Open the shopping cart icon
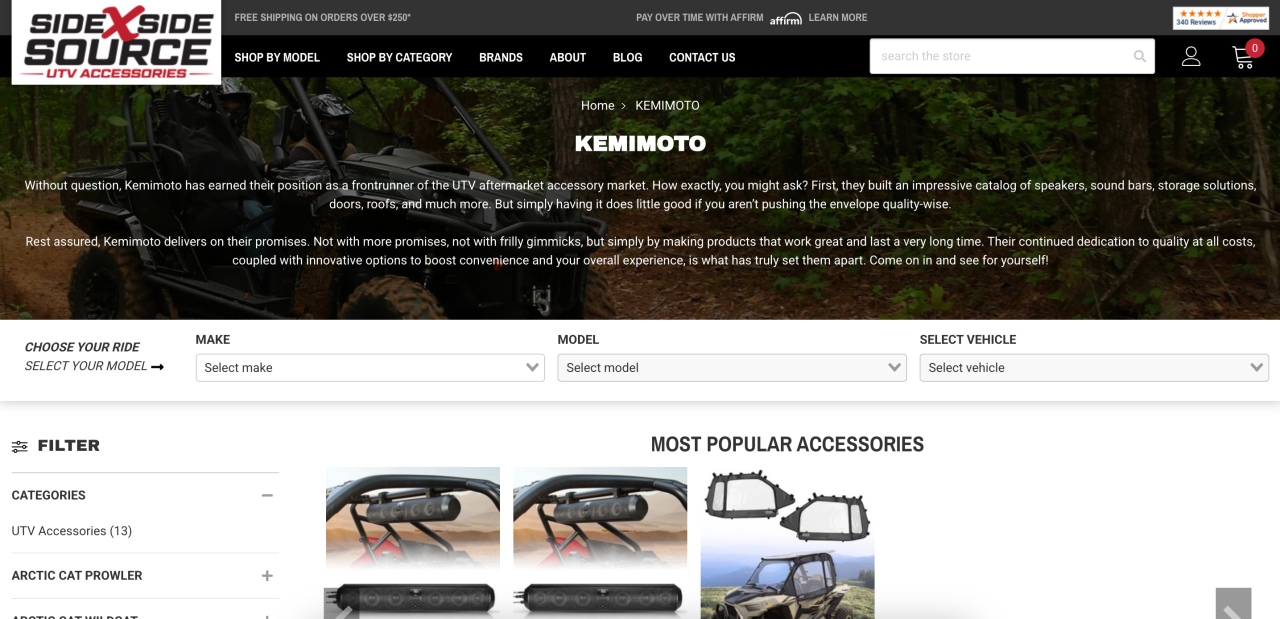 (1244, 57)
